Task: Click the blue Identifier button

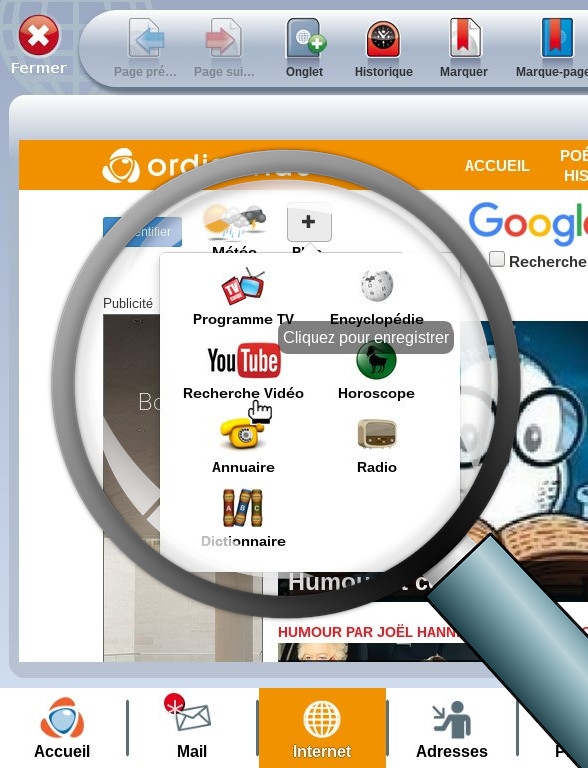Action: click(x=142, y=231)
